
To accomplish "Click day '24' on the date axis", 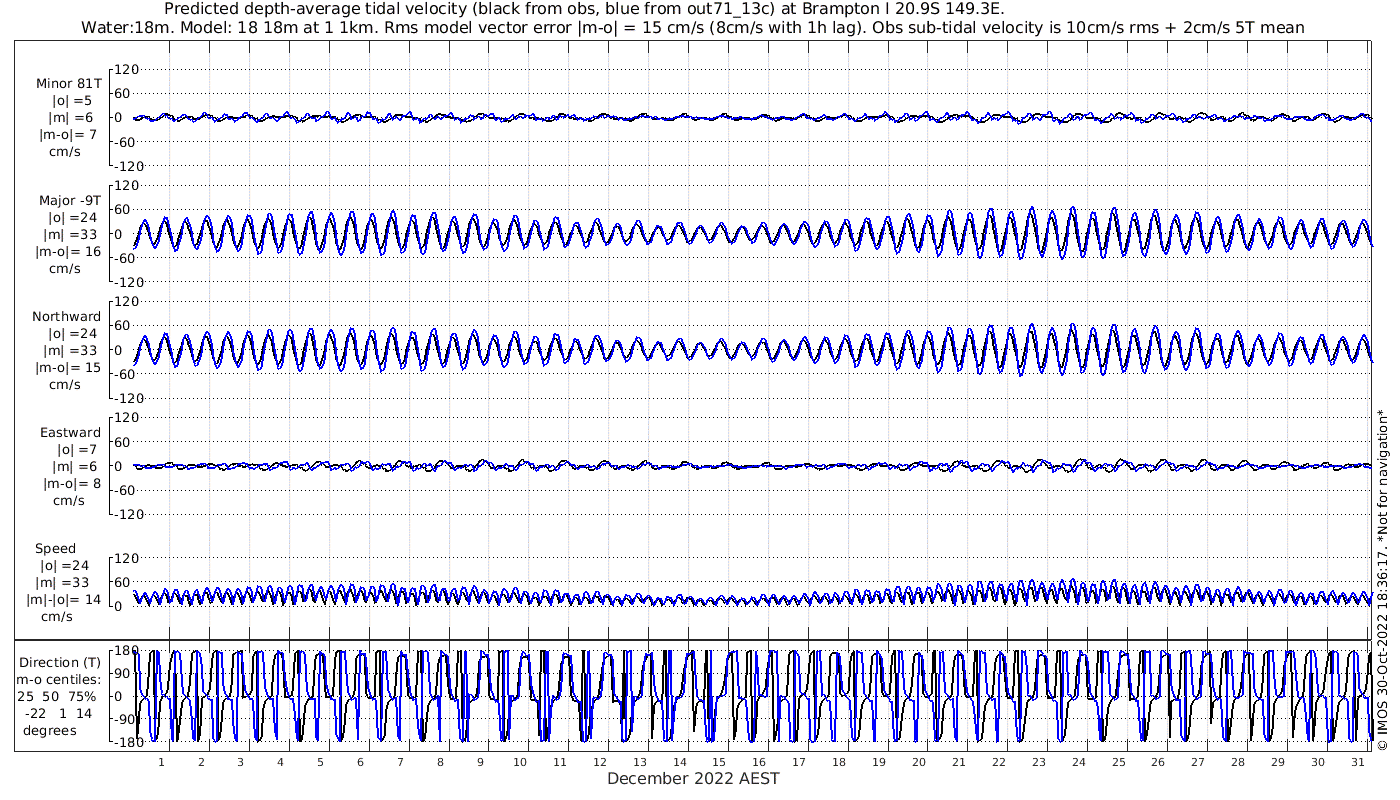I will click(1078, 762).
